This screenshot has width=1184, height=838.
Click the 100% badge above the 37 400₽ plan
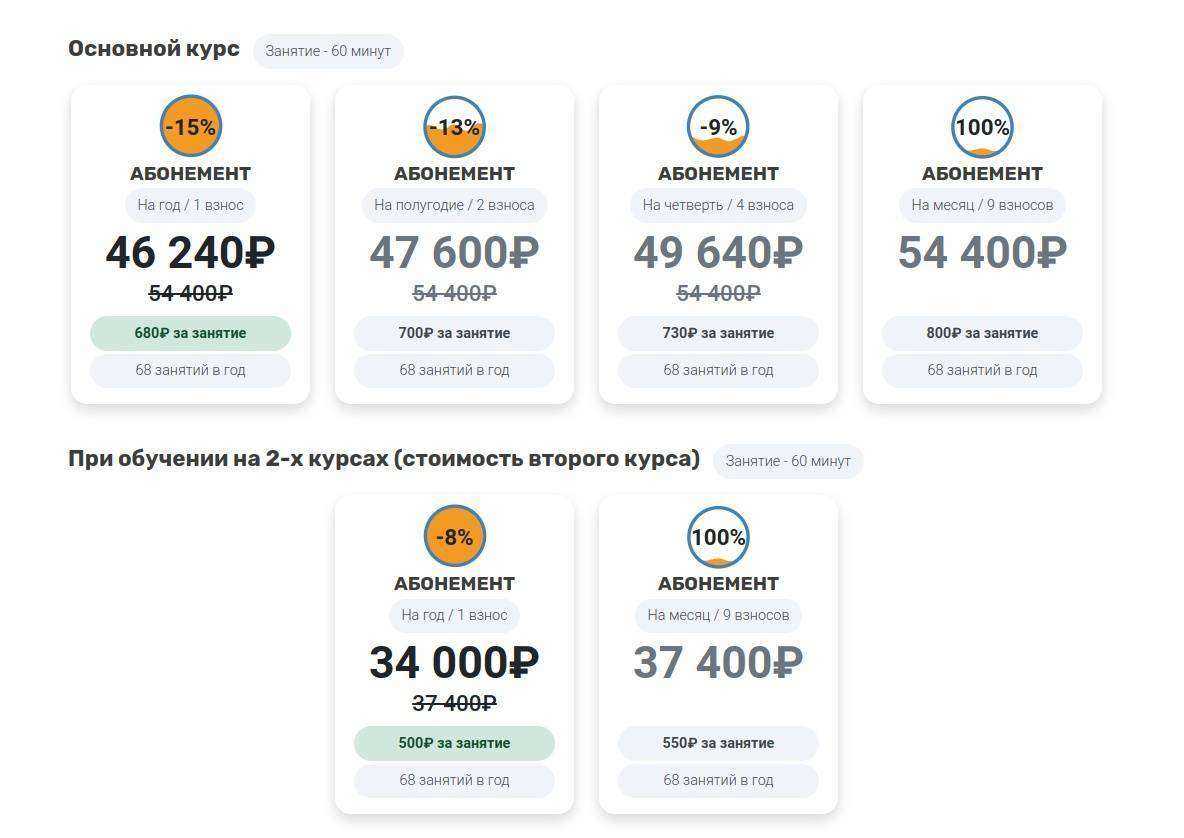click(717, 536)
